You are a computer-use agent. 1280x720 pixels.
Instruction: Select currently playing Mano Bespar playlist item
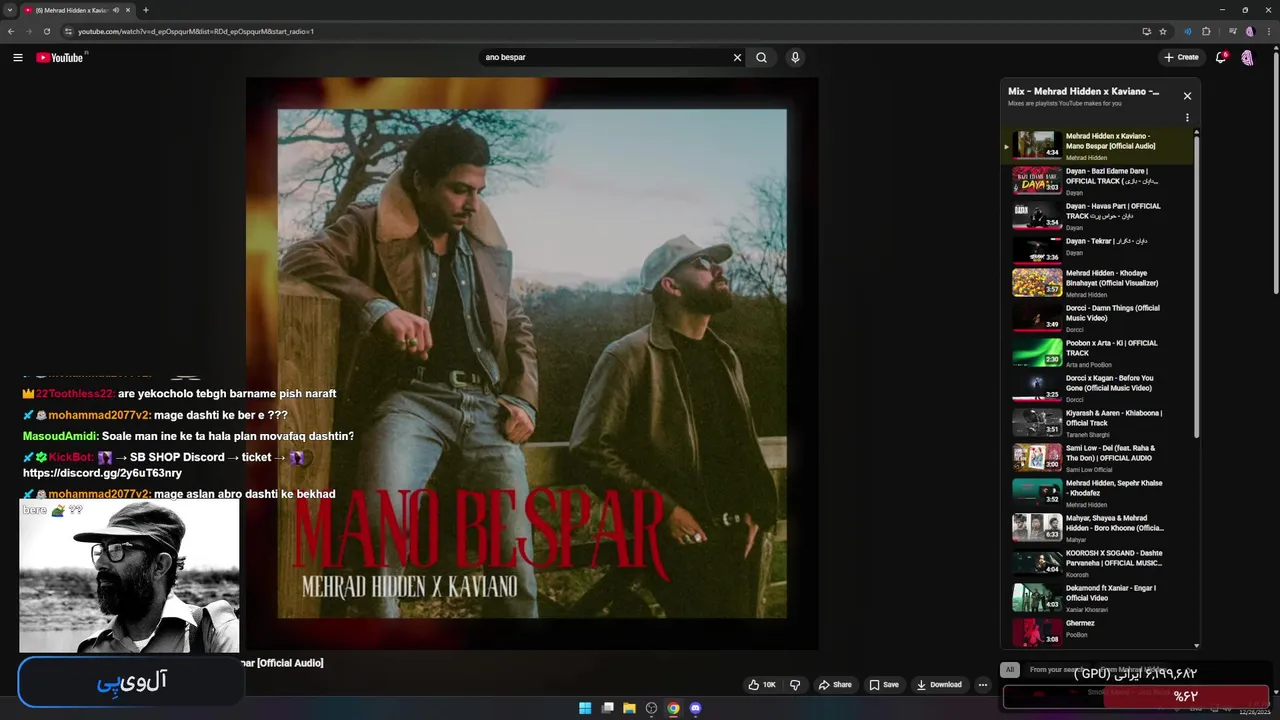(1099, 146)
